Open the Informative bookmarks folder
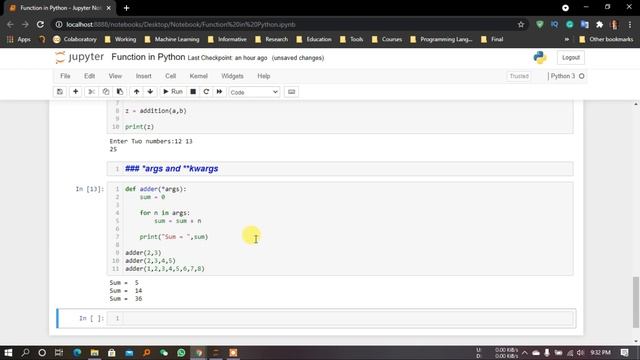 [x=227, y=40]
